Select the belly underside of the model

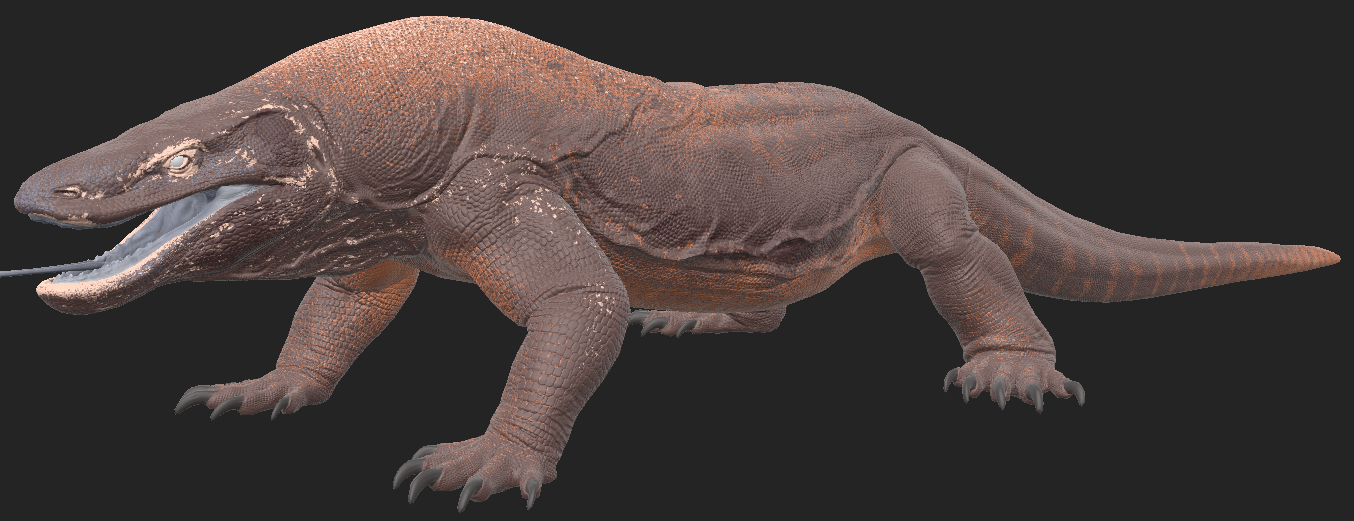click(700, 285)
